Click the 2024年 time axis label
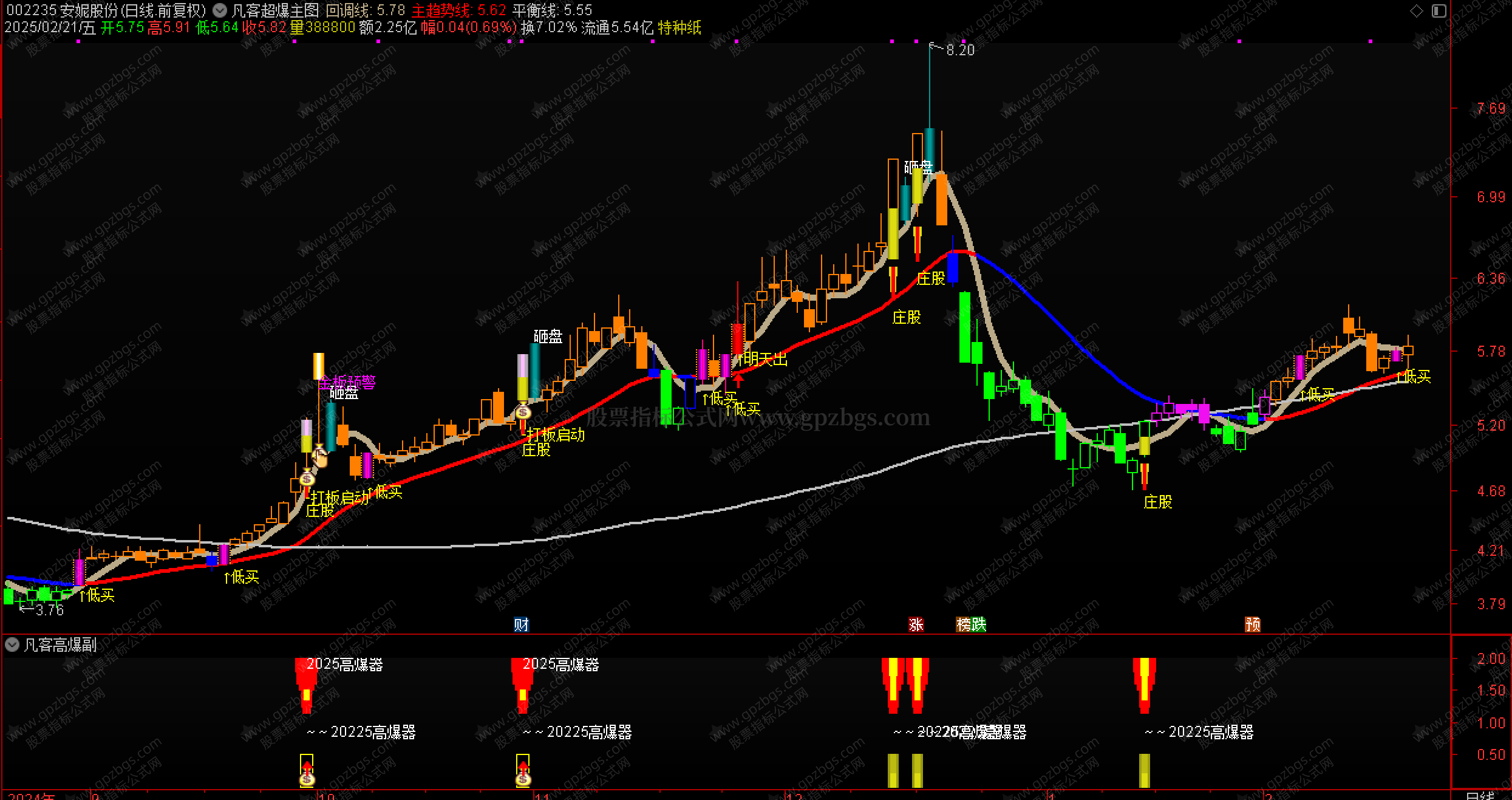The height and width of the screenshot is (800, 1512). (x=32, y=796)
